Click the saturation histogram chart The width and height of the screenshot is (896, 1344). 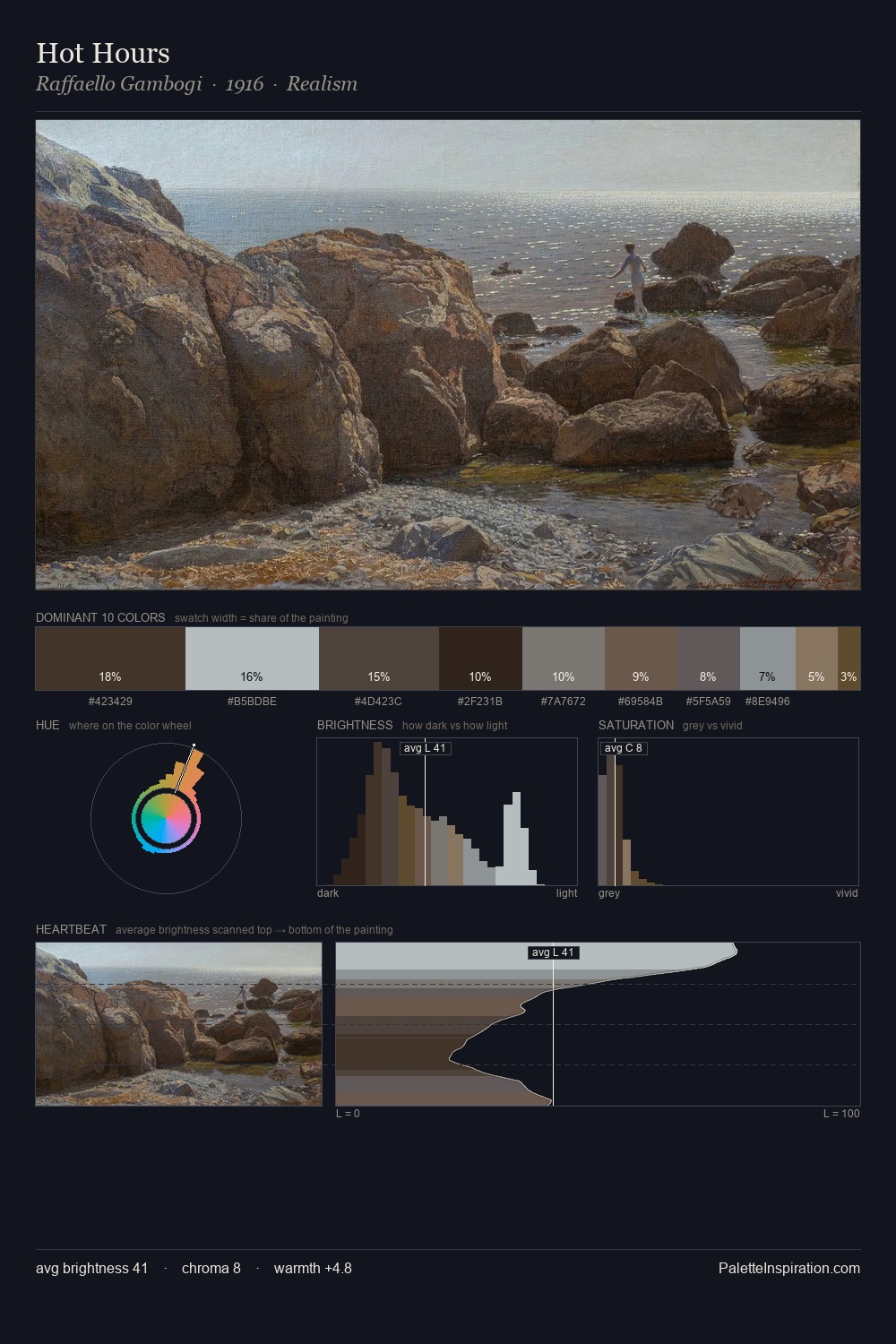728,812
